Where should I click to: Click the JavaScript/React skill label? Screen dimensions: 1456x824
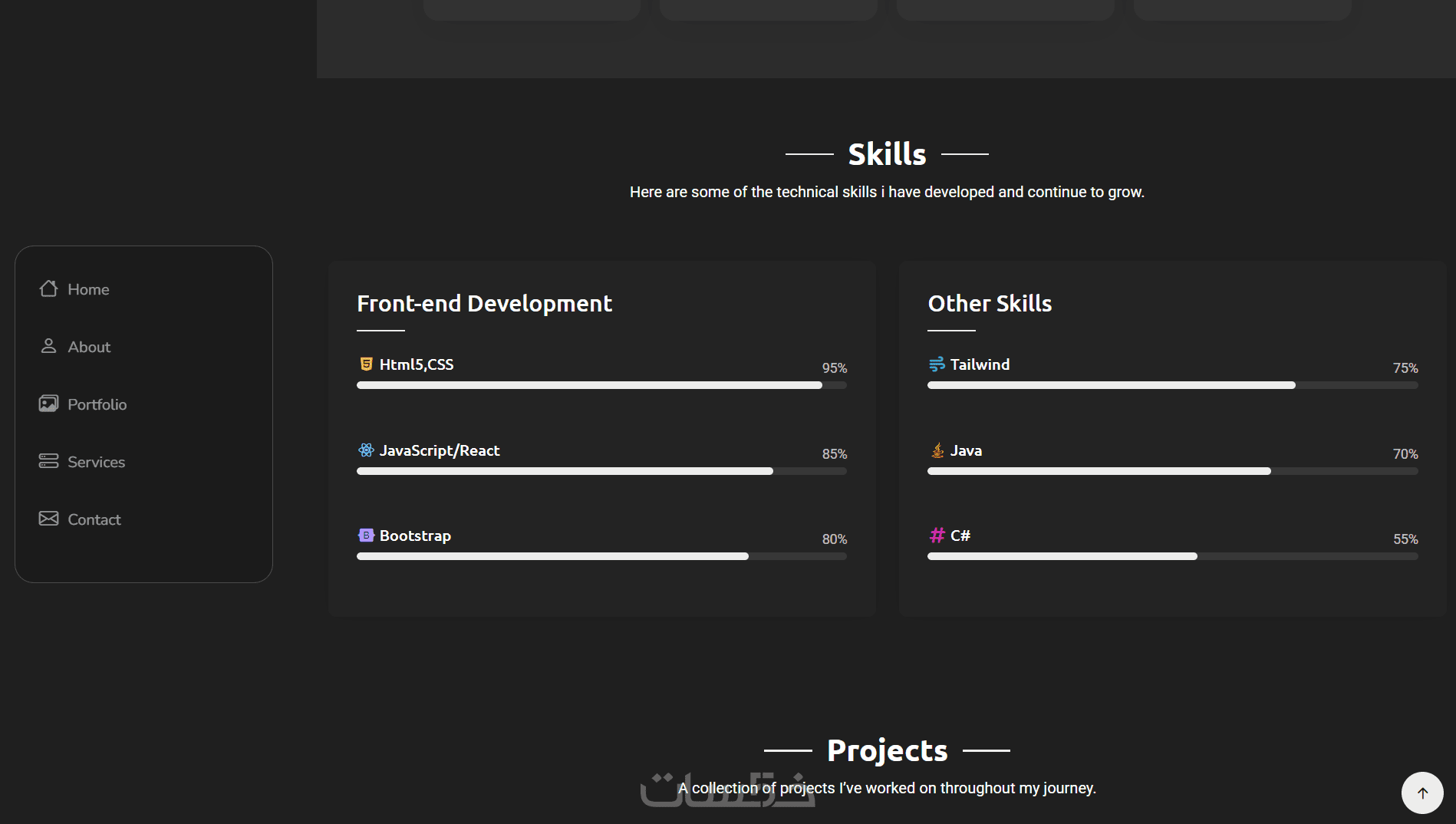(x=440, y=450)
